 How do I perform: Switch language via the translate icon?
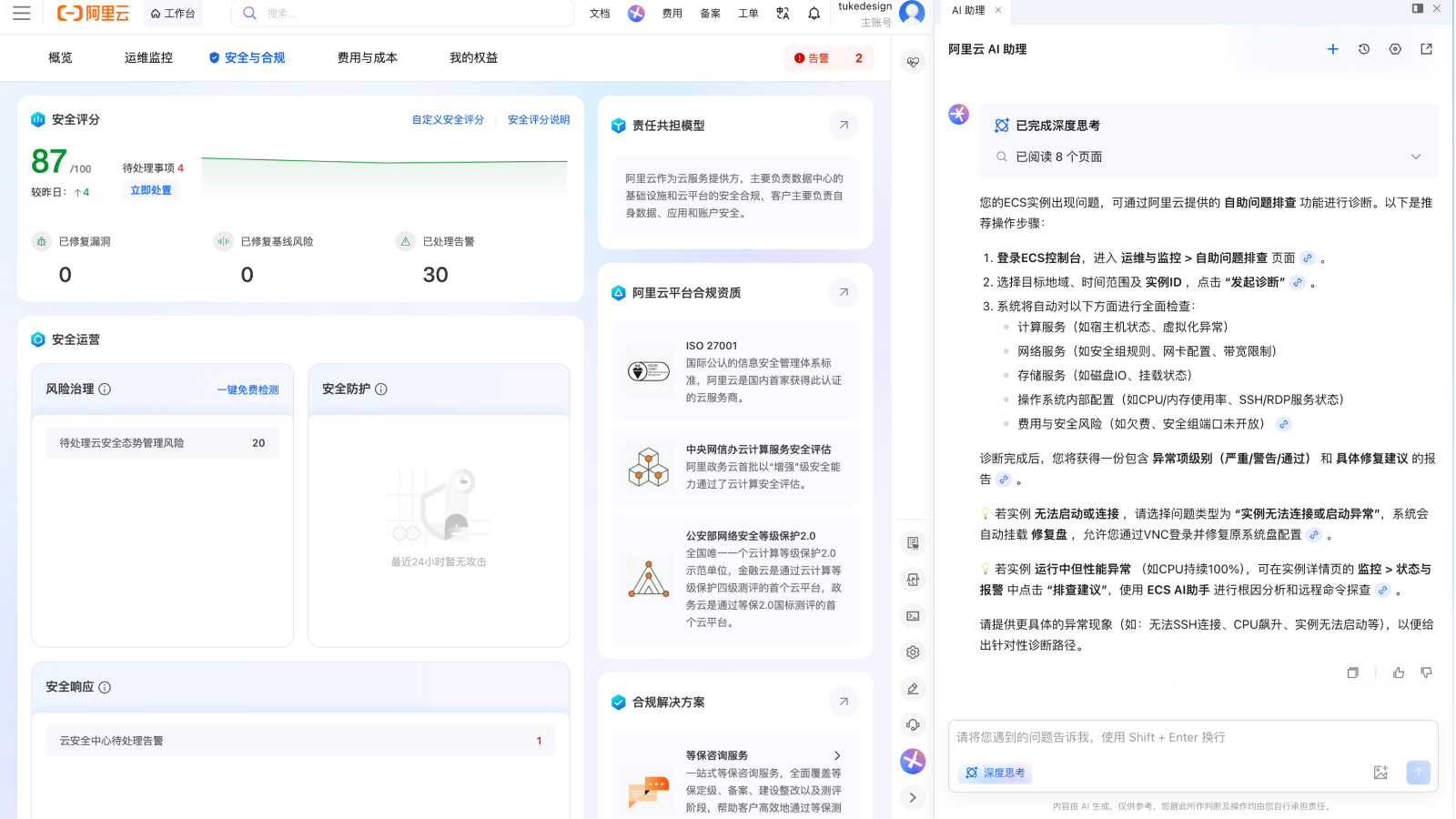[783, 14]
